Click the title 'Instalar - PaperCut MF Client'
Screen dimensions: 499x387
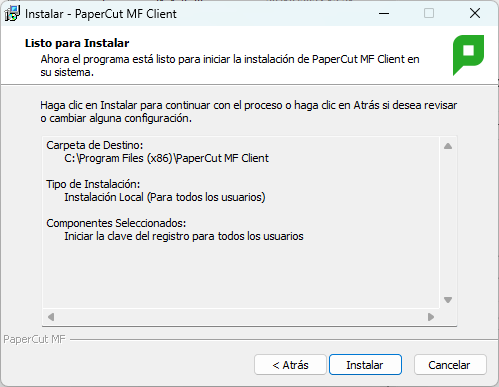click(101, 14)
